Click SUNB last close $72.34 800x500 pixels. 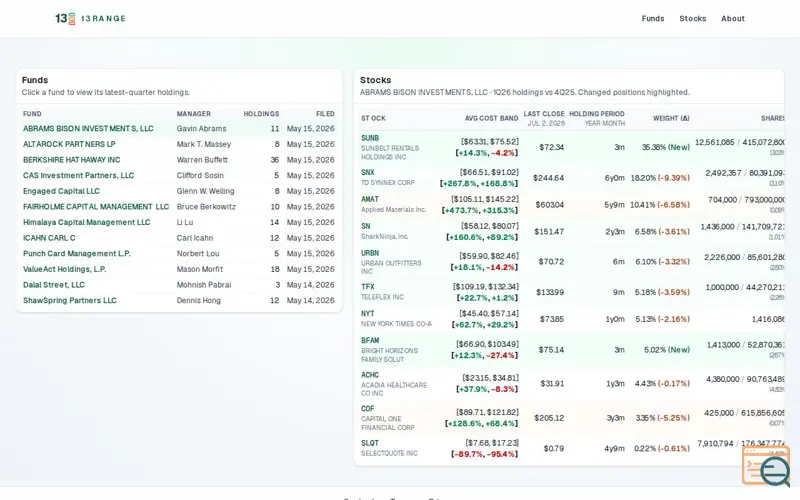[552, 147]
